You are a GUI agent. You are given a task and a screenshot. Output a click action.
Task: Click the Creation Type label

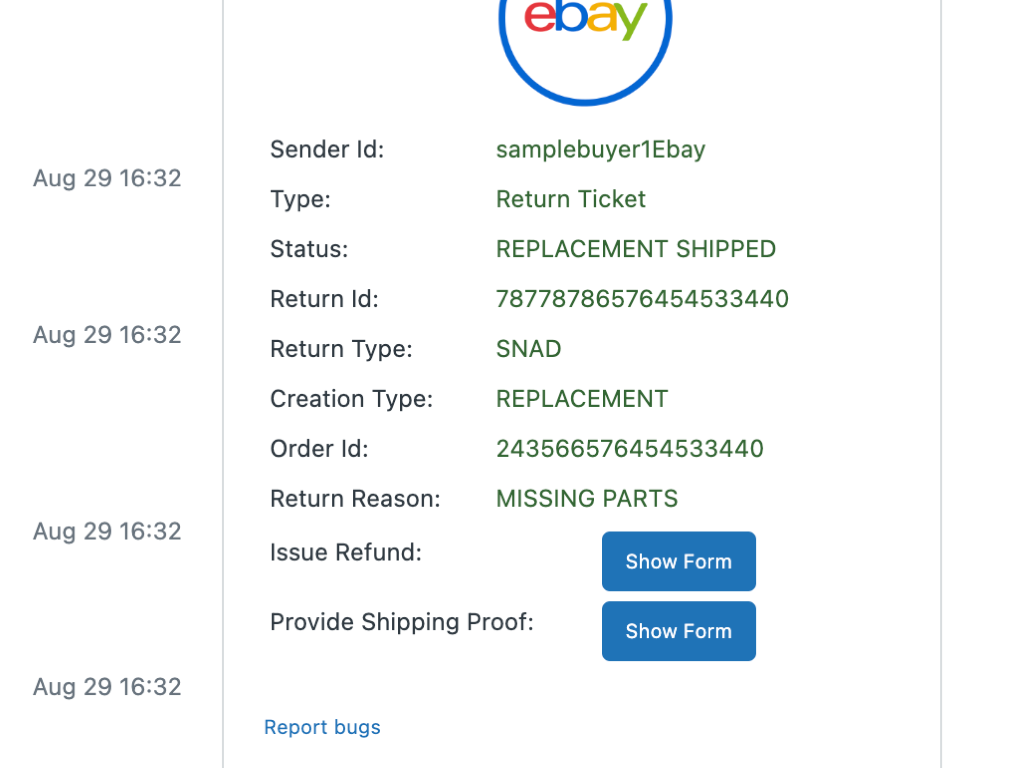[x=351, y=399]
